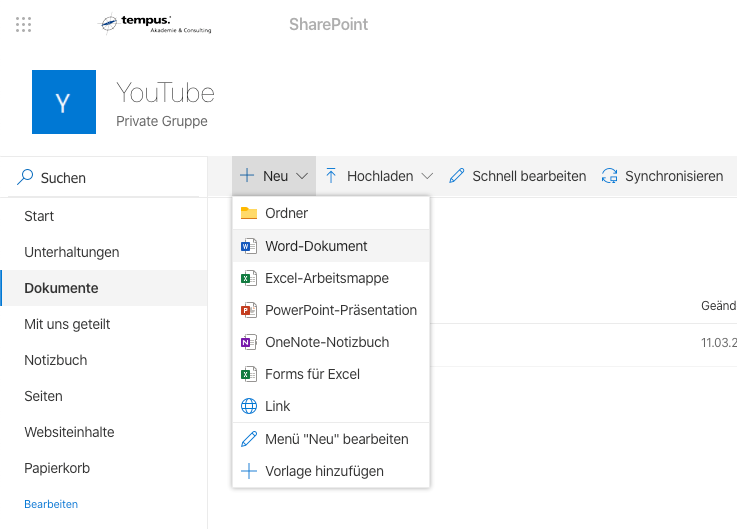The image size is (737, 529).
Task: Open Notizbuch in the sidebar
Action: (103, 360)
